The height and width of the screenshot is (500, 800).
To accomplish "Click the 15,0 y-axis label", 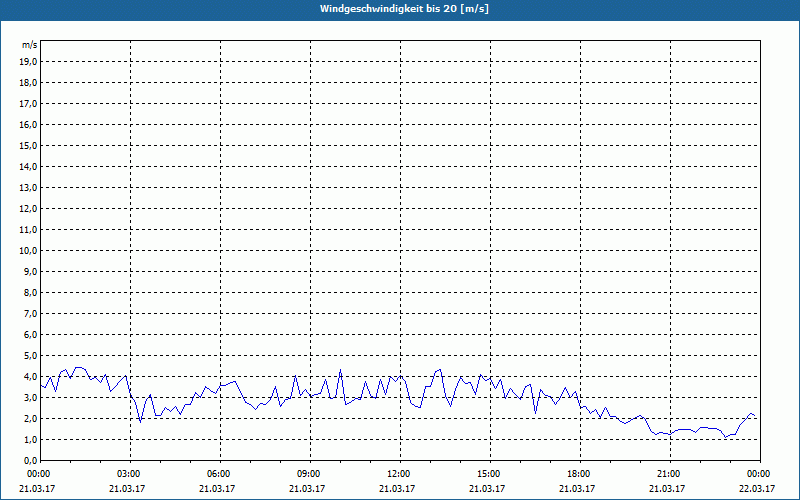I will point(28,145).
